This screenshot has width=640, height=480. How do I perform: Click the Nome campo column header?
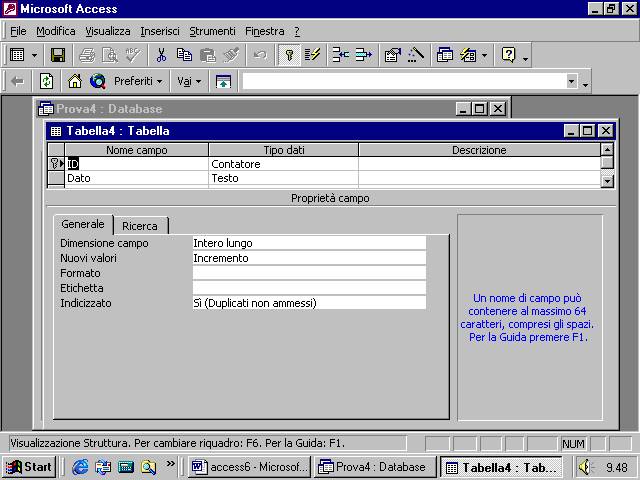pos(136,150)
